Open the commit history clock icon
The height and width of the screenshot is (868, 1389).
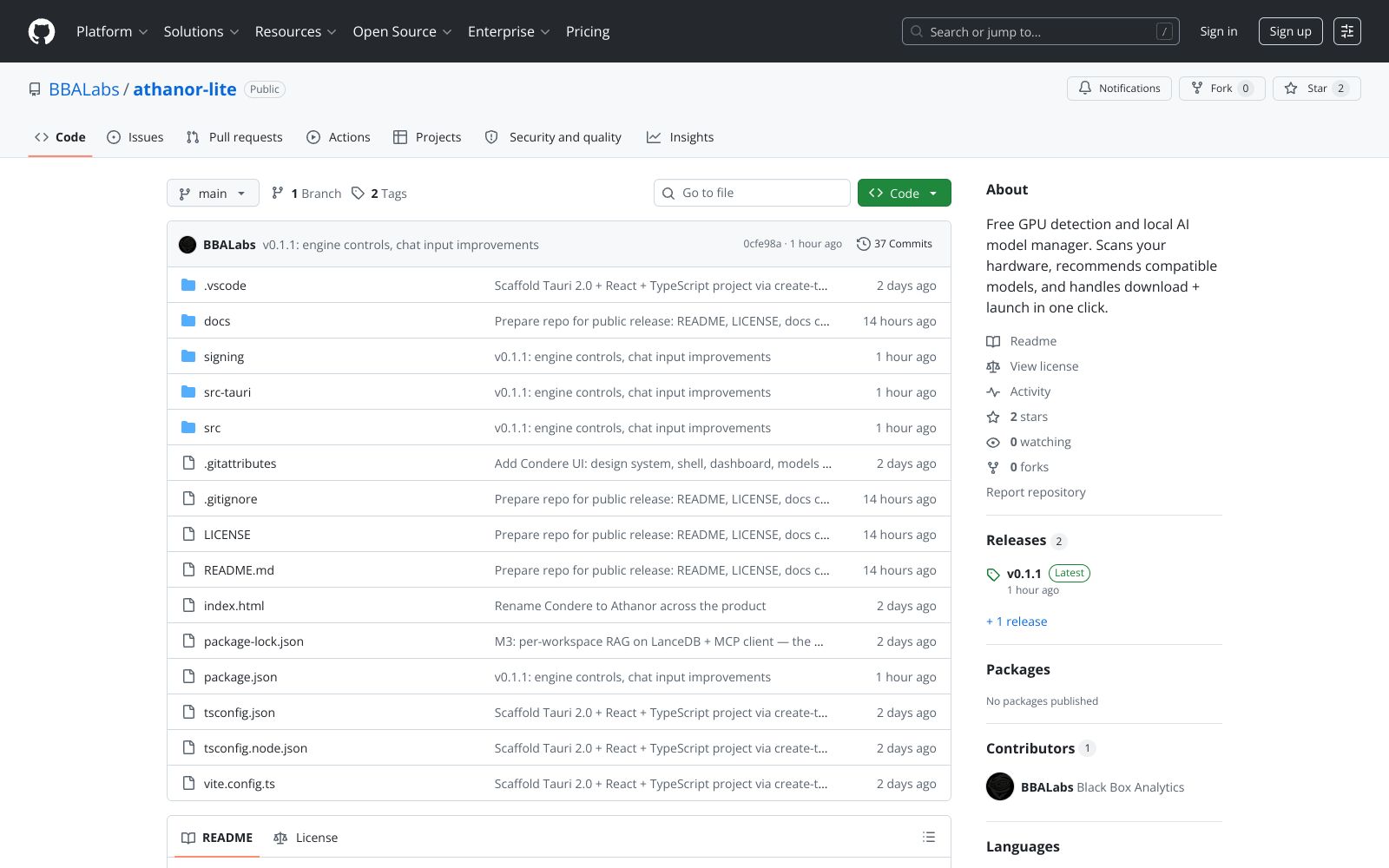(x=863, y=244)
